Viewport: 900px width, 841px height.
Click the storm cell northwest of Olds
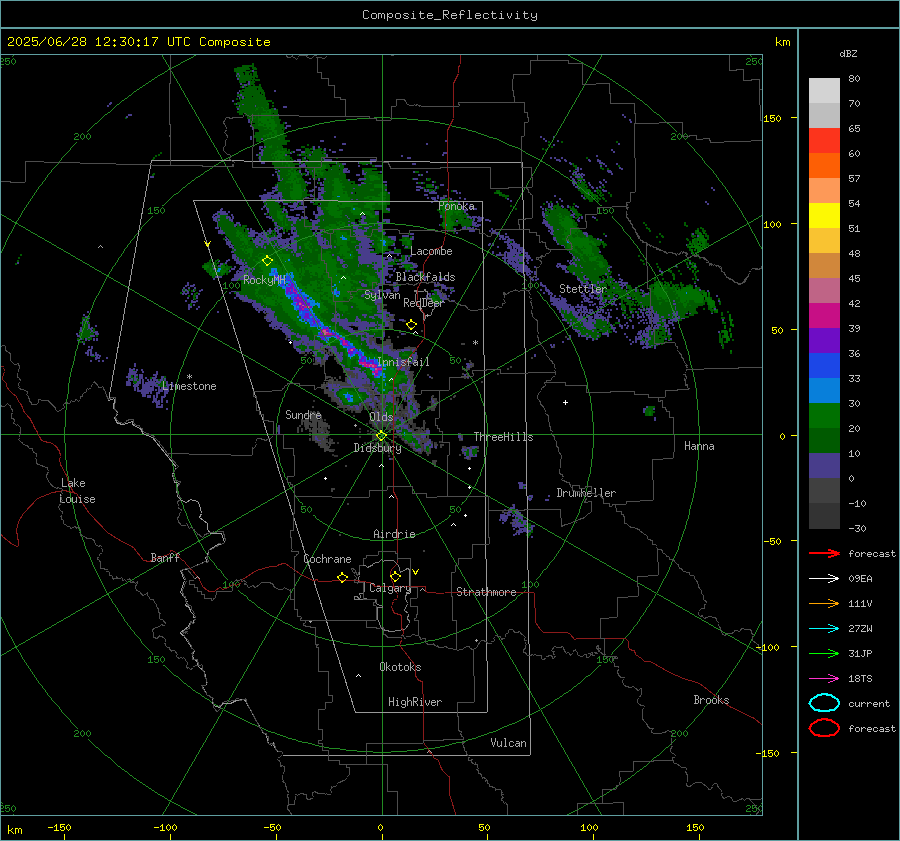pos(347,396)
